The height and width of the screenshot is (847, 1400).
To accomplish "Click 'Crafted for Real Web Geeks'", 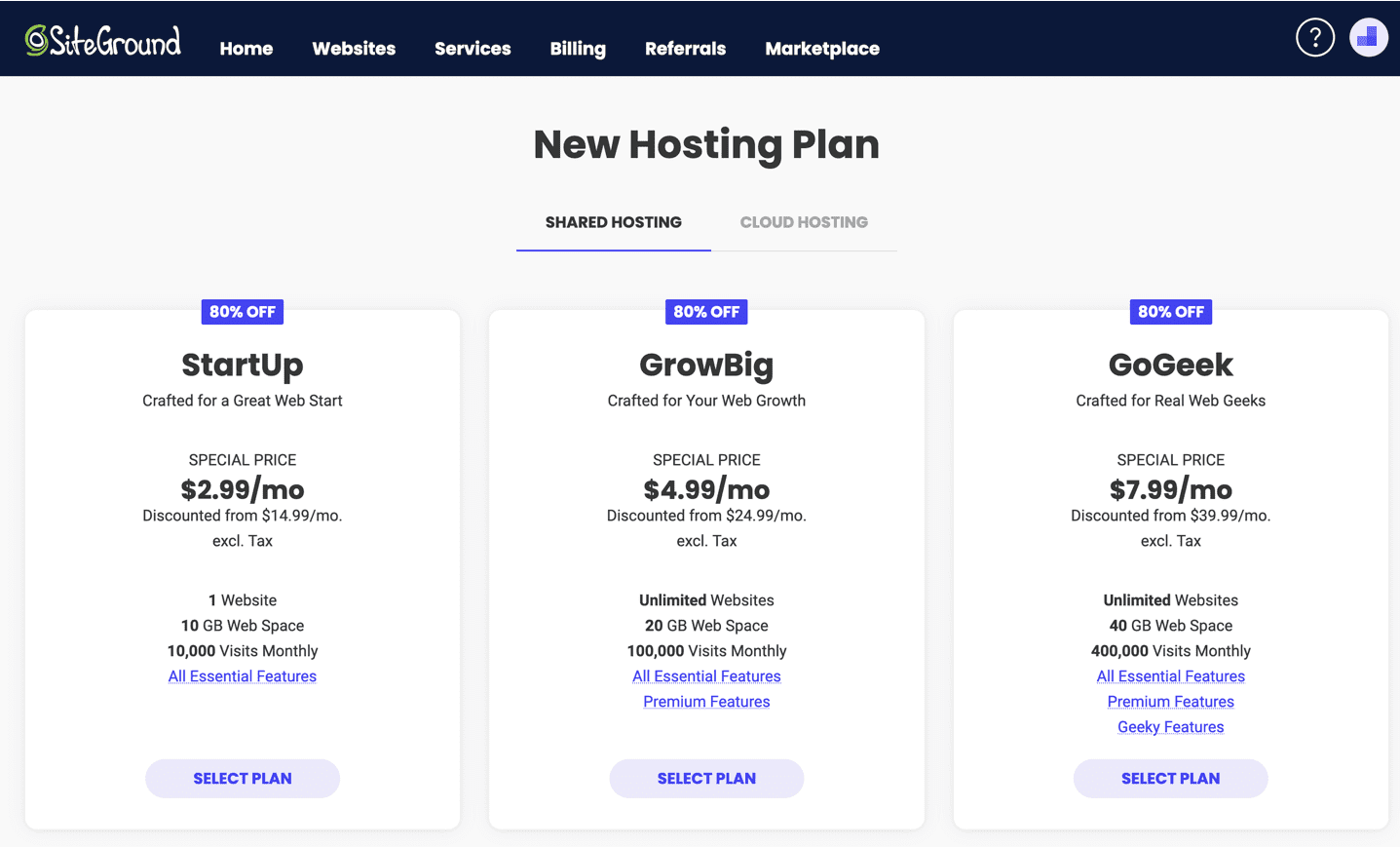I will 1171,401.
